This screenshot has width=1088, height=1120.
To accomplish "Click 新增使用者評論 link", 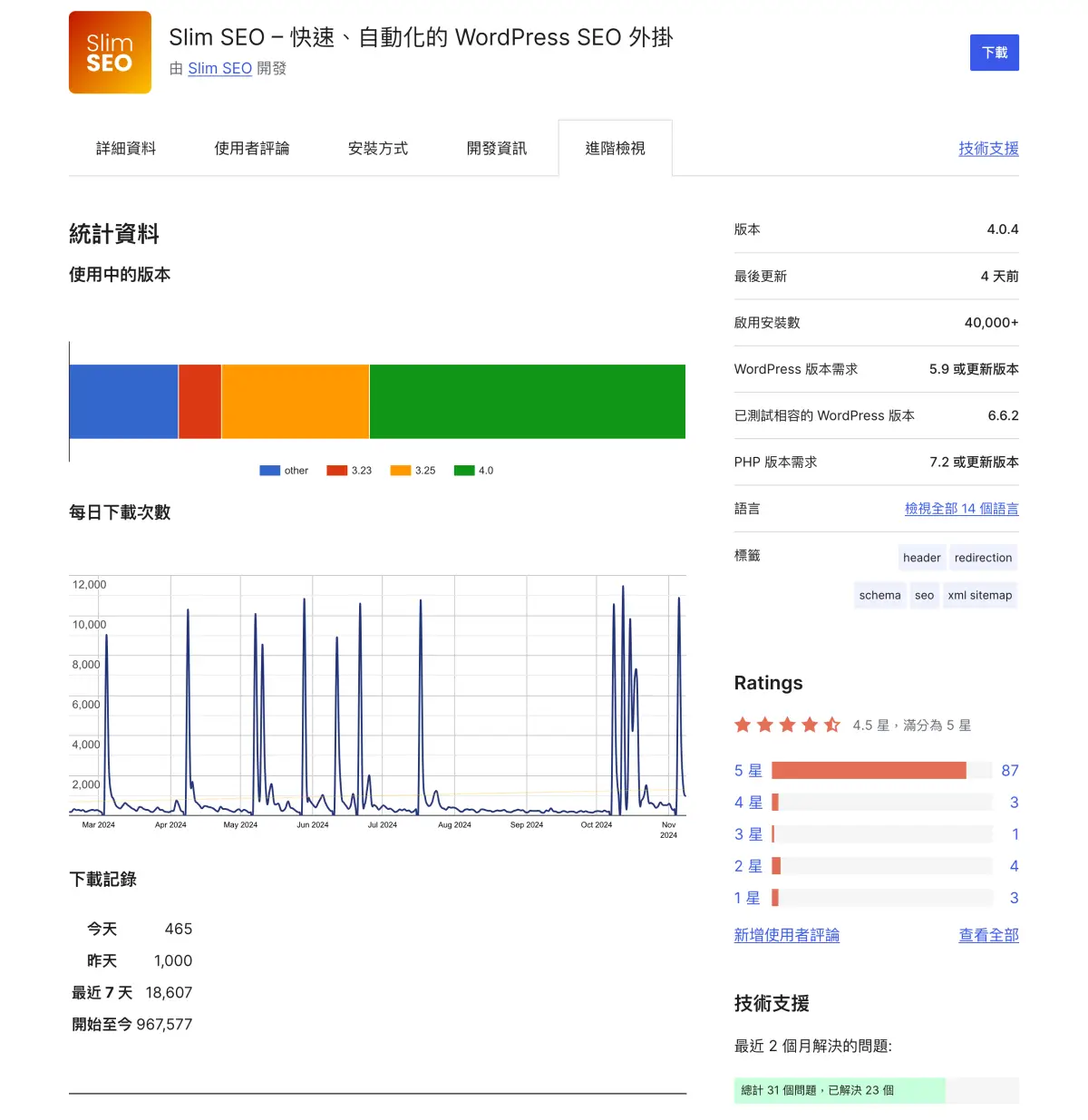I will pos(787,935).
